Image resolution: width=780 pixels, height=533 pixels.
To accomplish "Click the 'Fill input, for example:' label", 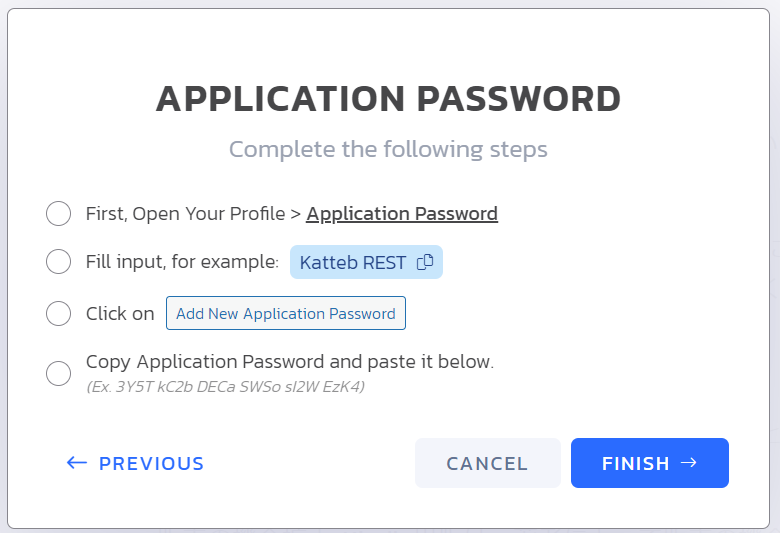I will [x=182, y=262].
